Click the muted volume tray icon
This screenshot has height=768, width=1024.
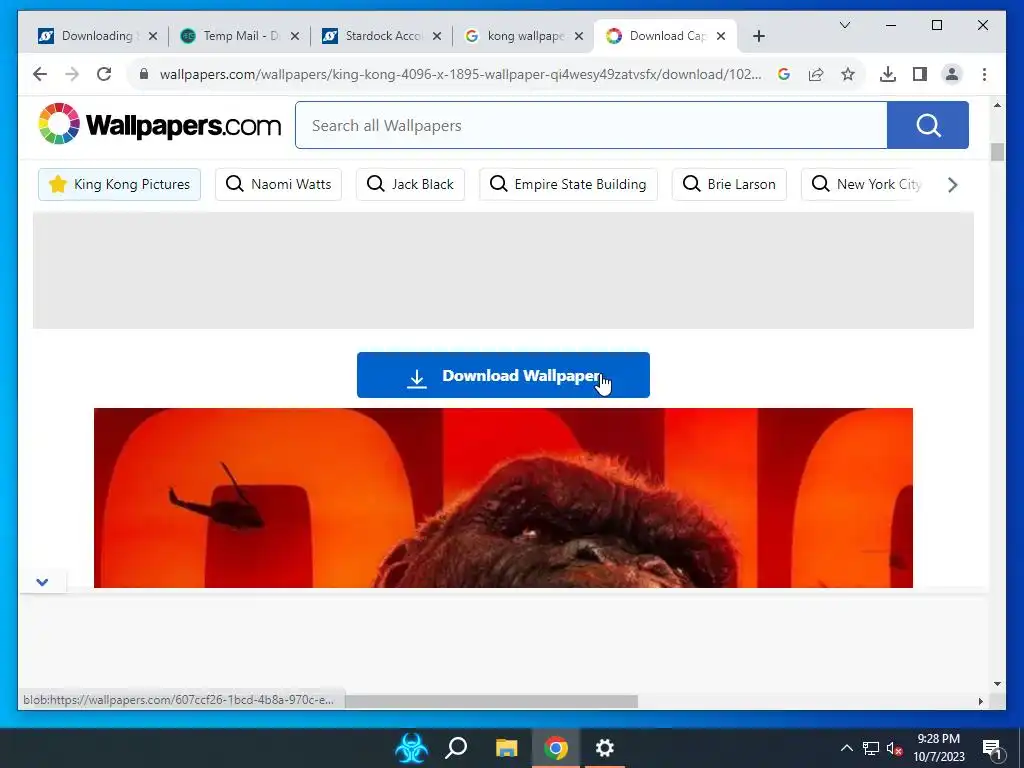[894, 748]
